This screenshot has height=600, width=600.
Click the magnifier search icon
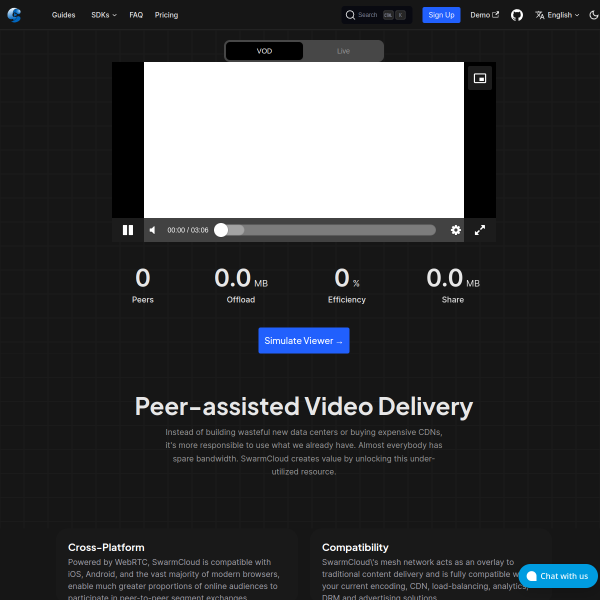[x=350, y=15]
